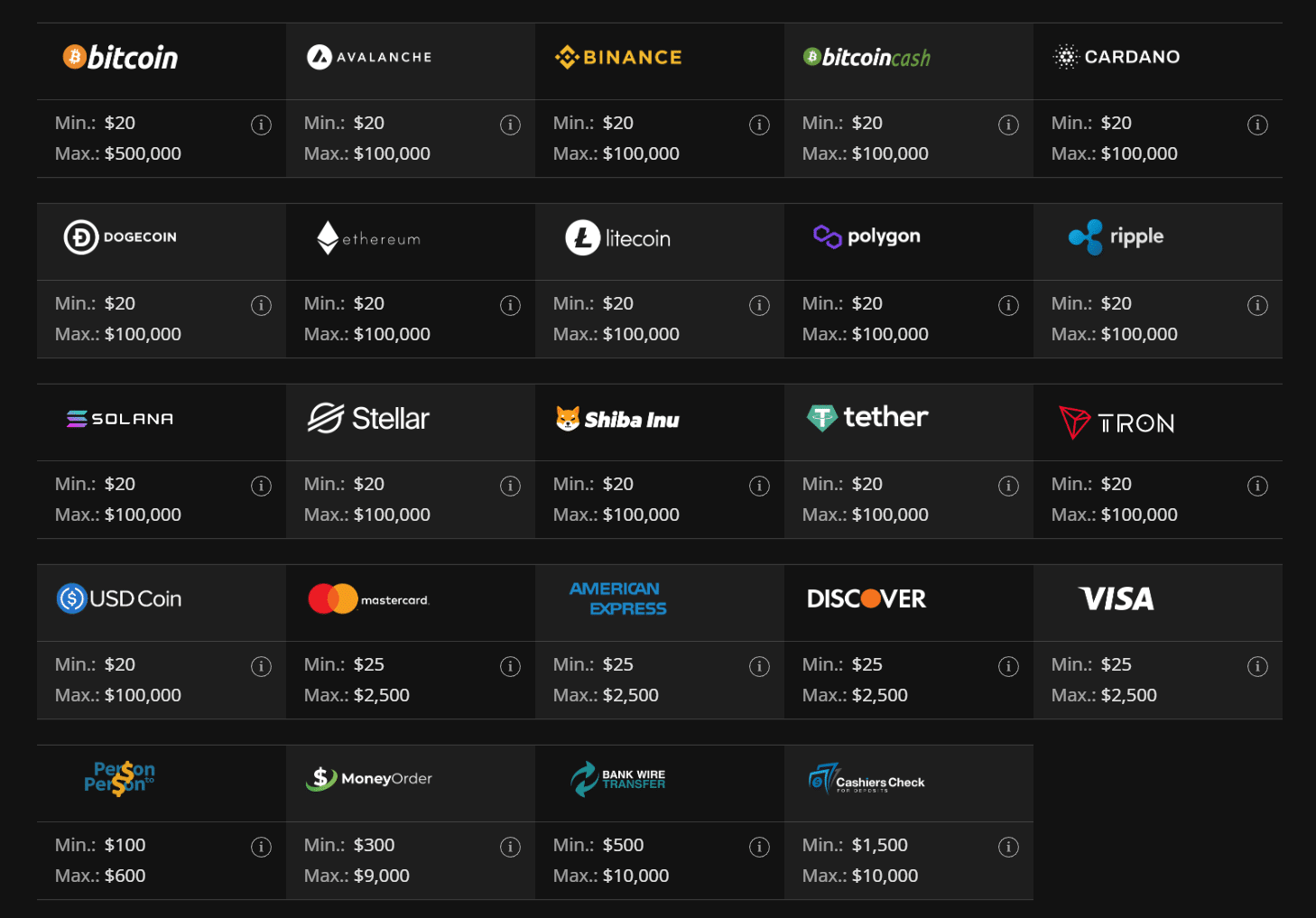
Task: Select the Avalanche payment option
Action: [368, 56]
